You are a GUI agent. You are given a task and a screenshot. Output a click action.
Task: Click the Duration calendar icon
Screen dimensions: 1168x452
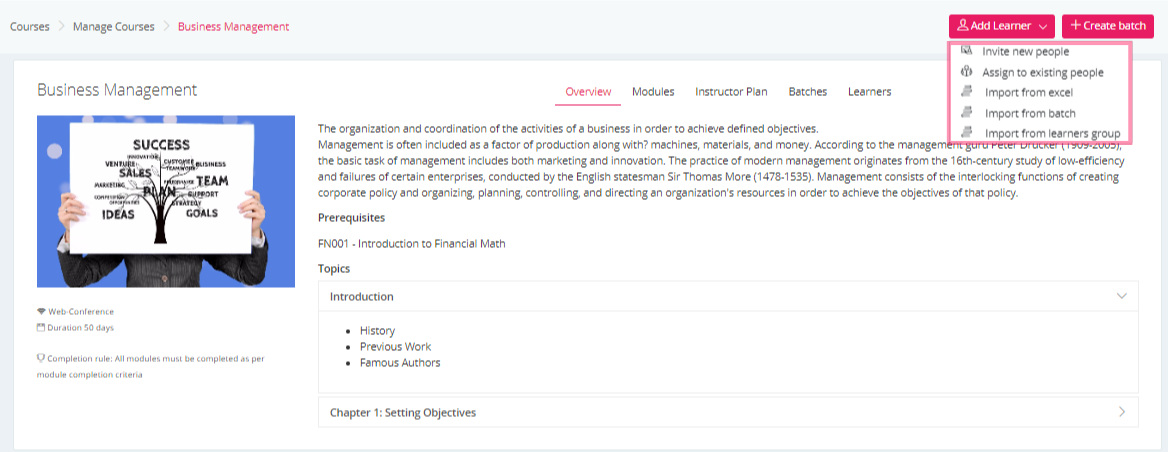[41, 327]
